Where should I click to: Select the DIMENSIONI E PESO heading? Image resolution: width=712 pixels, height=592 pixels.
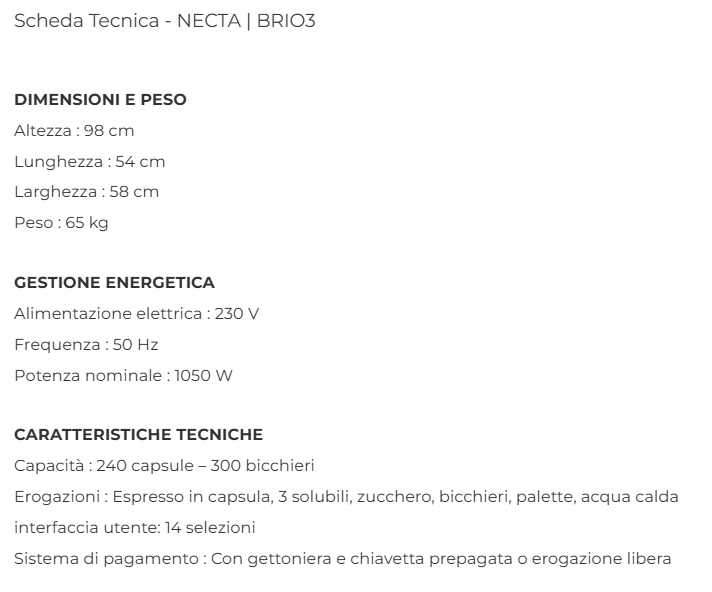pos(100,100)
